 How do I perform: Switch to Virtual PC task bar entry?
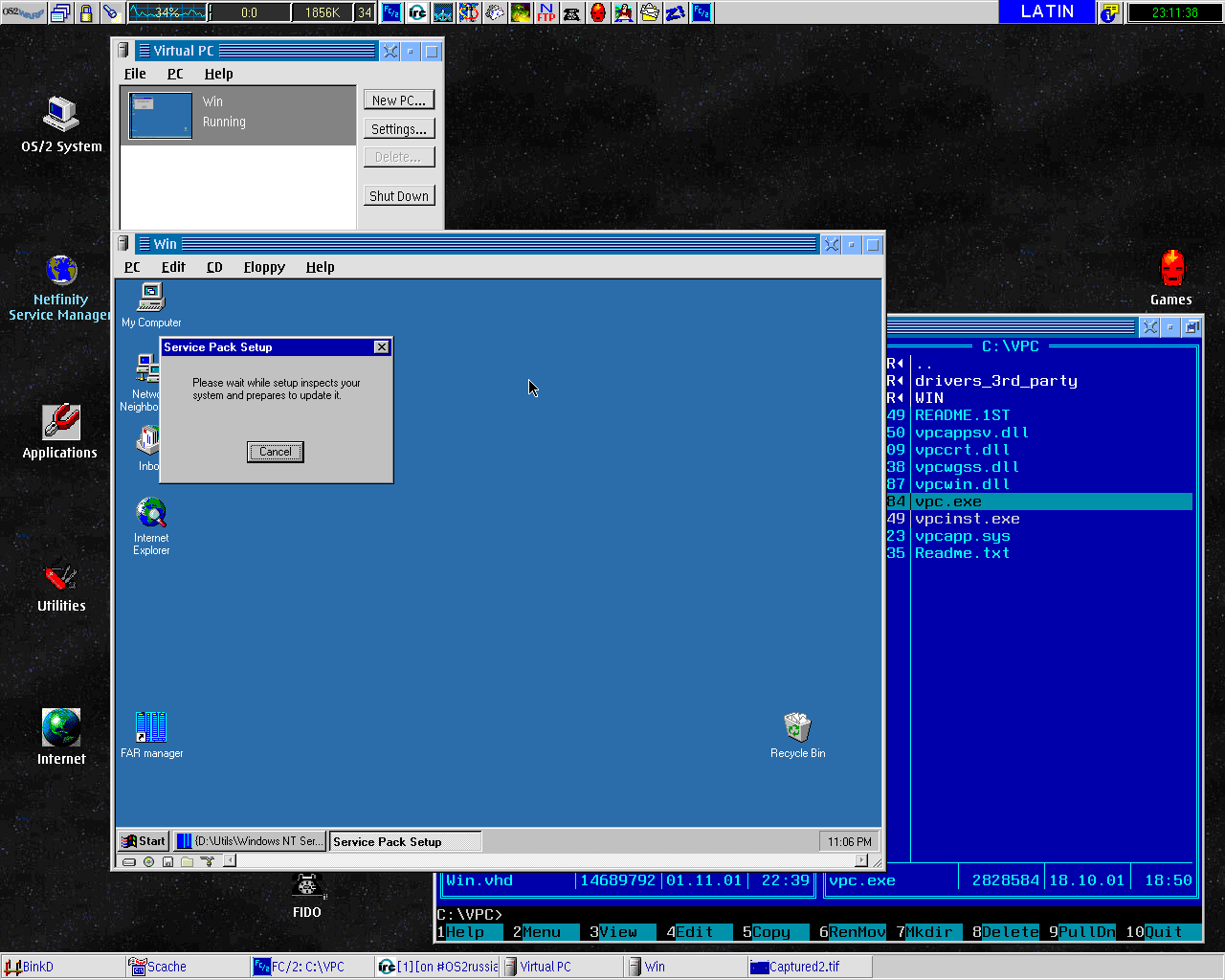[x=561, y=967]
